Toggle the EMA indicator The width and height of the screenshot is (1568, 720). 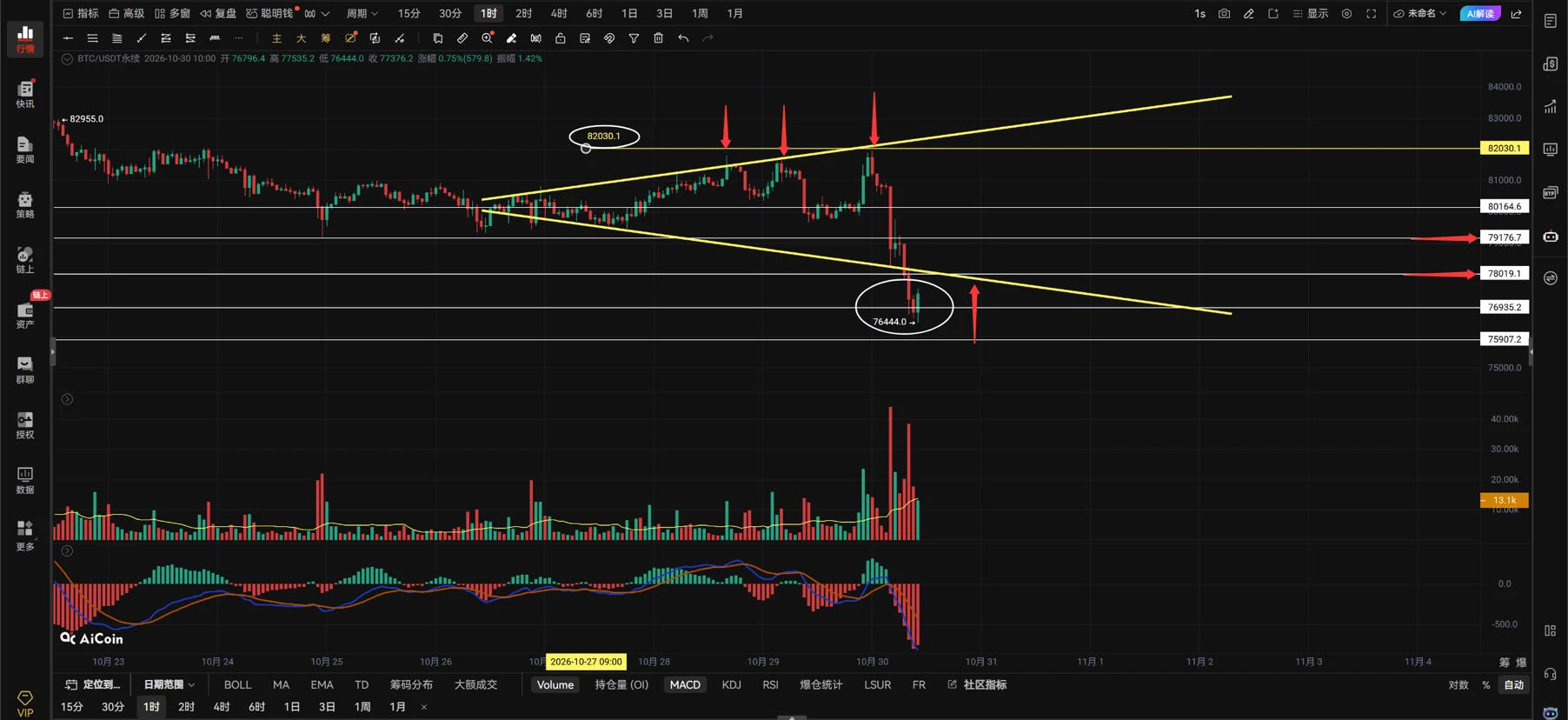322,684
